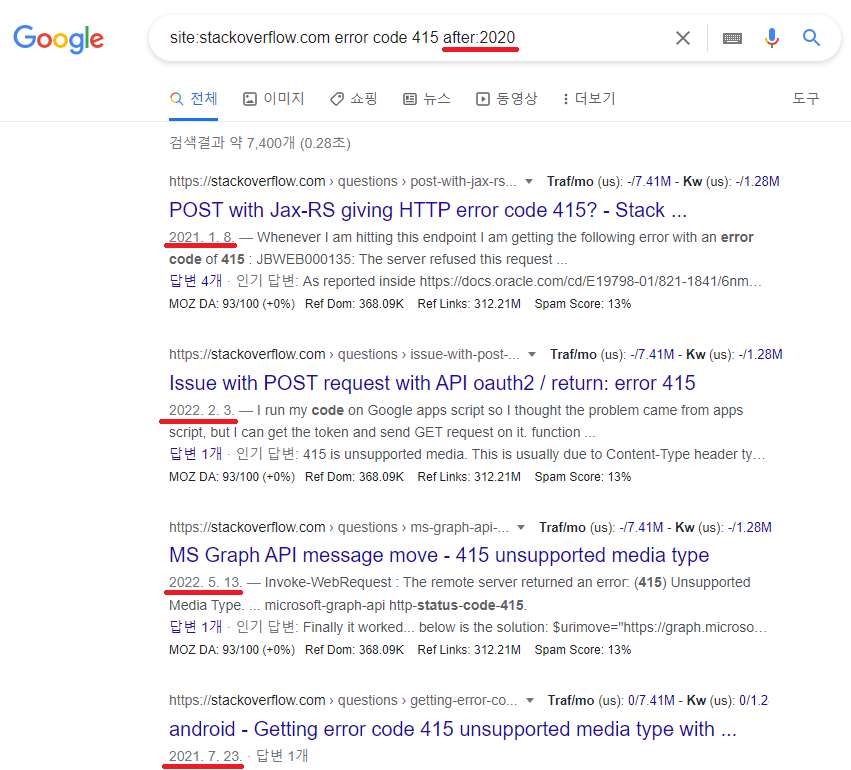
Task: Click the blue search magnifier button
Action: click(x=811, y=38)
